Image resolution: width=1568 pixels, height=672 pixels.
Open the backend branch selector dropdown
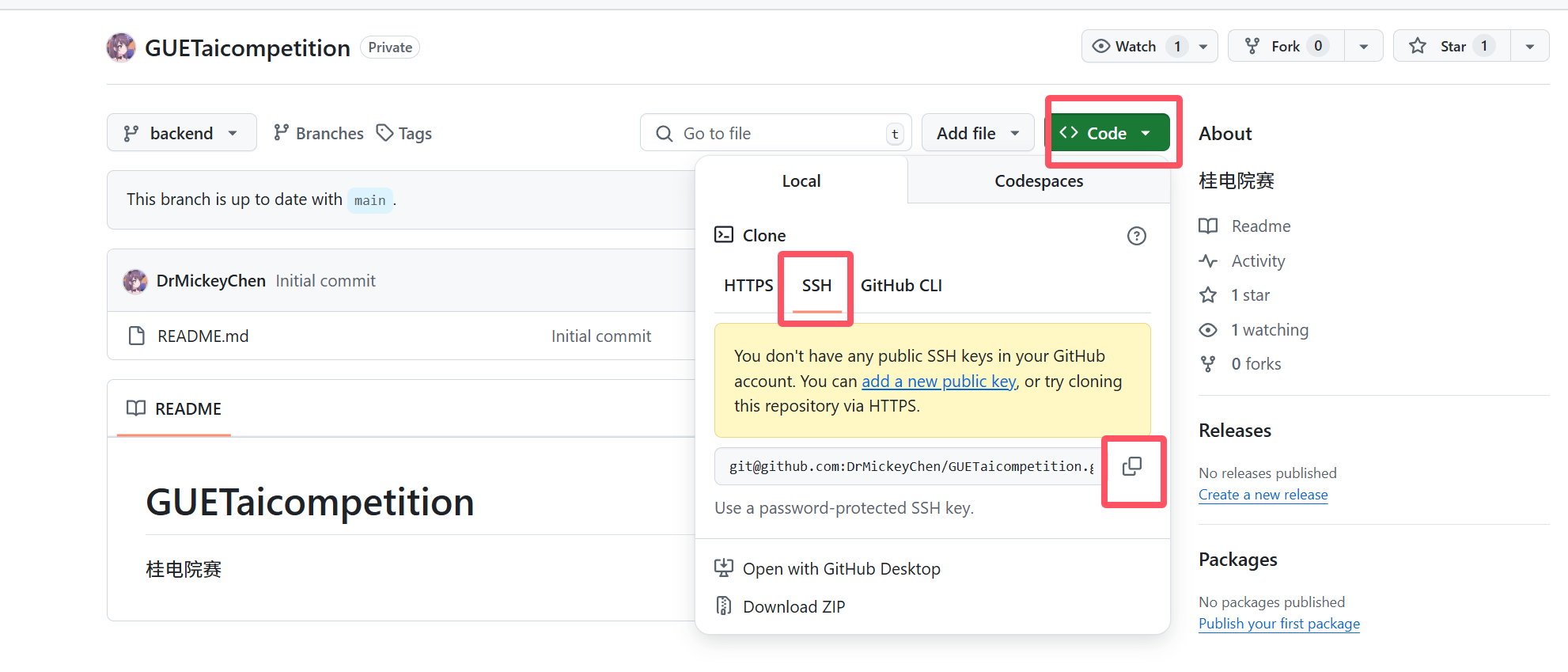(182, 133)
